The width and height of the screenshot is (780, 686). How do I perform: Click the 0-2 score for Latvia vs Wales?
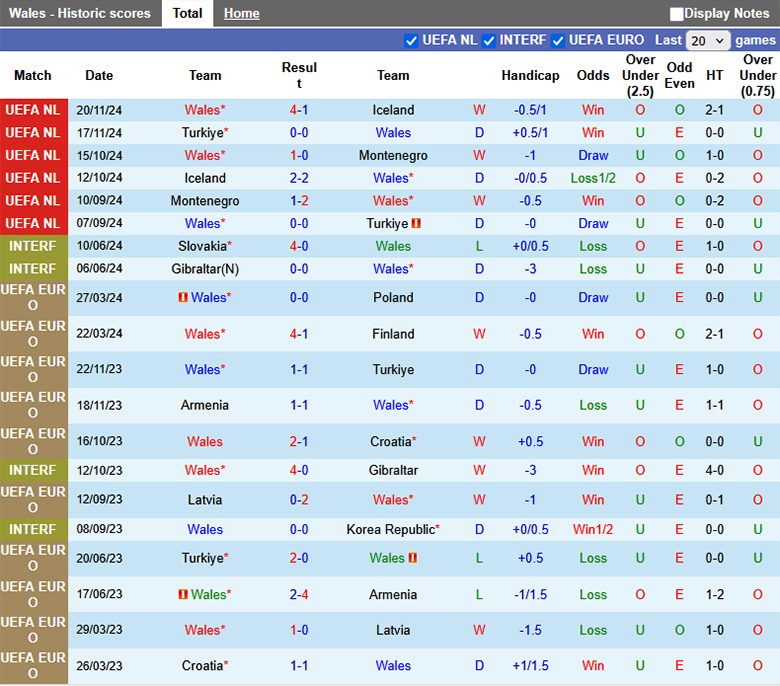pos(299,500)
